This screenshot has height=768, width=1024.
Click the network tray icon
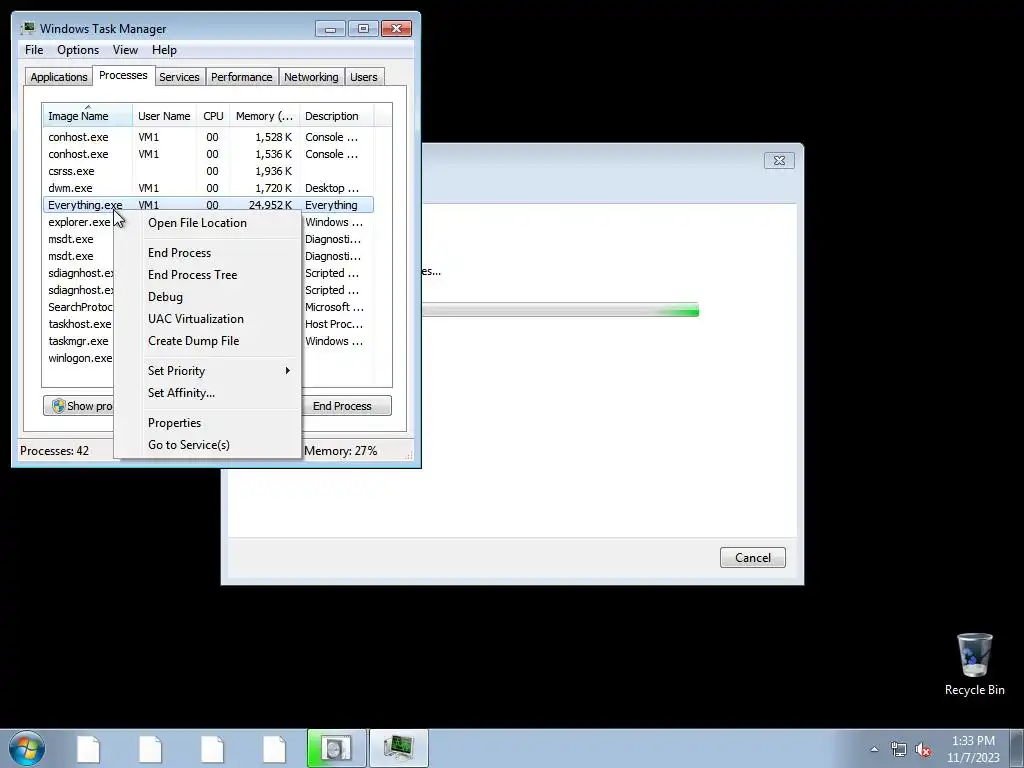[899, 749]
